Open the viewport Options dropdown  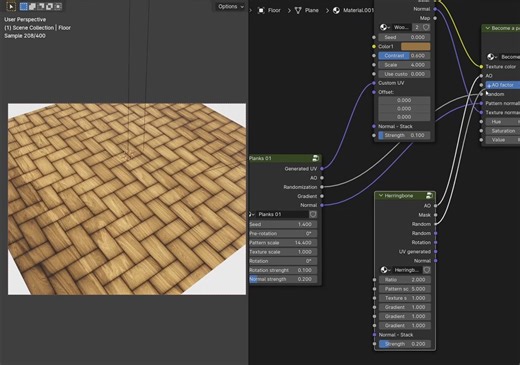(x=231, y=6)
